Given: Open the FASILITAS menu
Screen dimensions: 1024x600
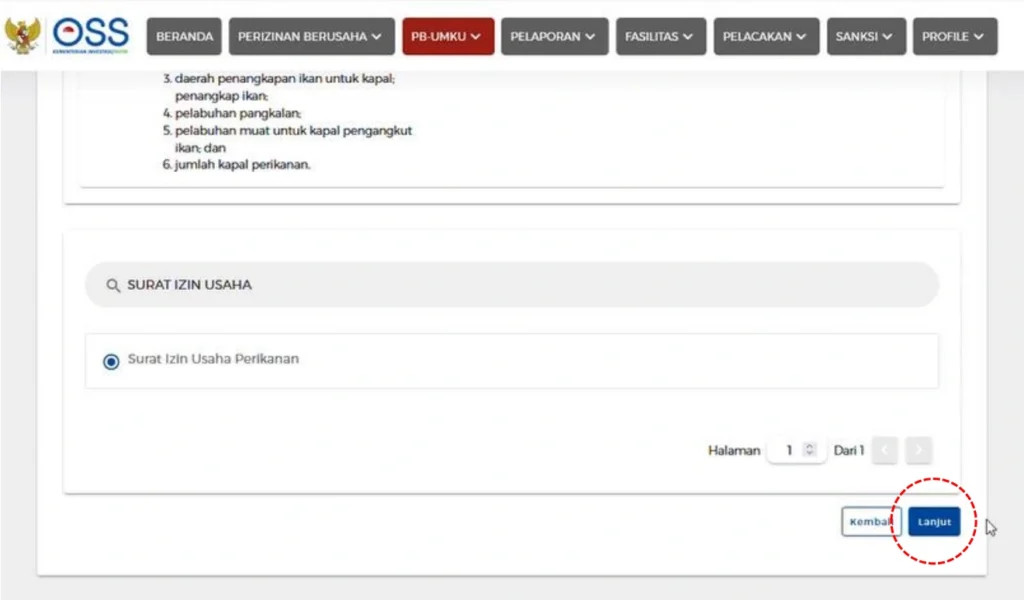Looking at the screenshot, I should tap(659, 37).
